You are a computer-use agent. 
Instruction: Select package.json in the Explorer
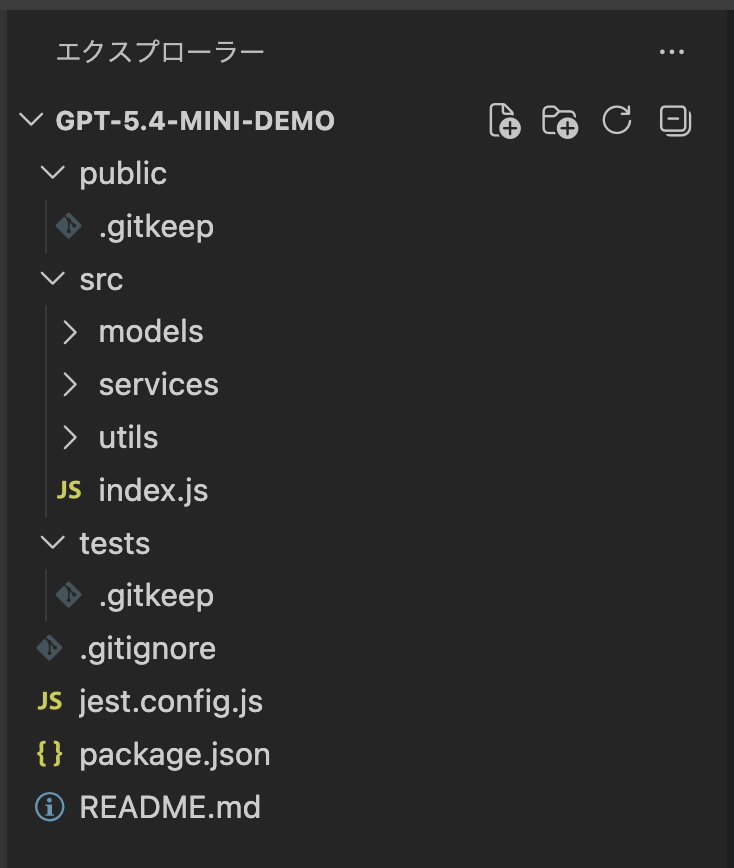point(175,754)
